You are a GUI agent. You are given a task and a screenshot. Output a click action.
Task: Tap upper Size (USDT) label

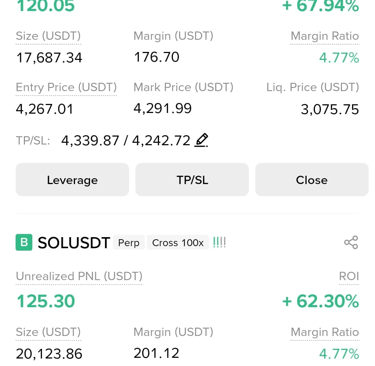48,36
